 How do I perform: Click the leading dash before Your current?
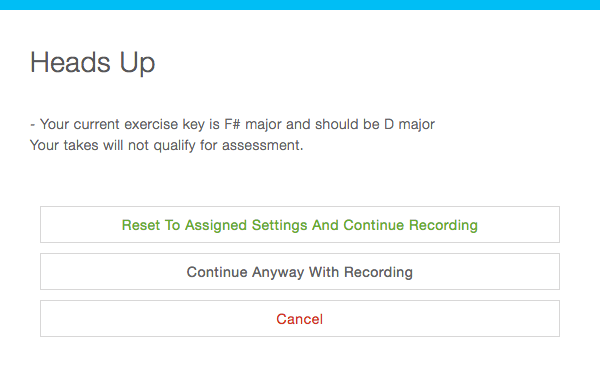[x=33, y=125]
